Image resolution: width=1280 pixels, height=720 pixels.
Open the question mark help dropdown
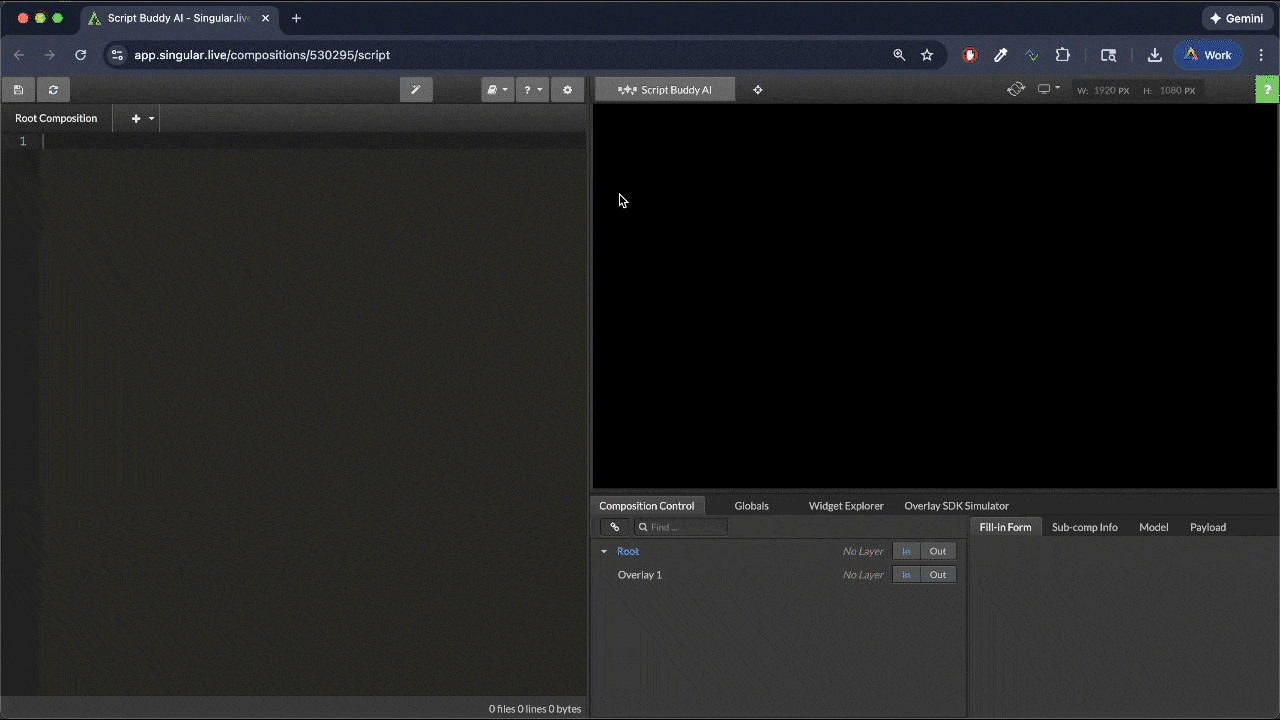coord(532,90)
